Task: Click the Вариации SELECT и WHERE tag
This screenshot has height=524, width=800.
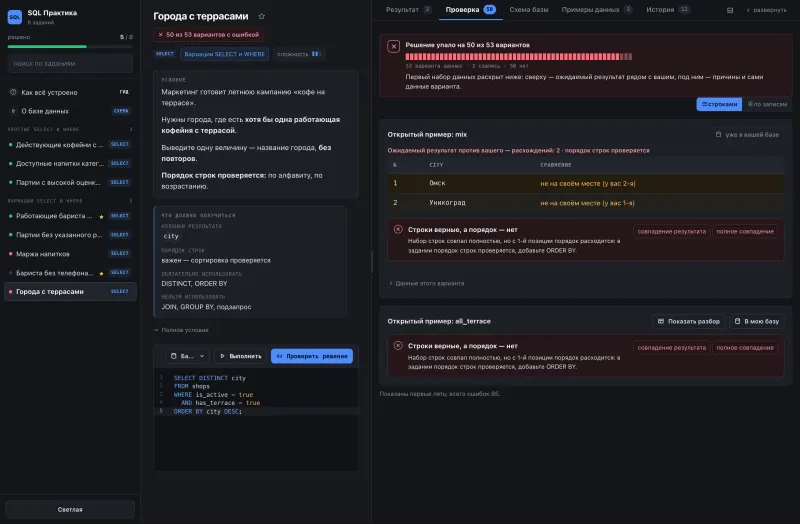Action: pos(224,54)
